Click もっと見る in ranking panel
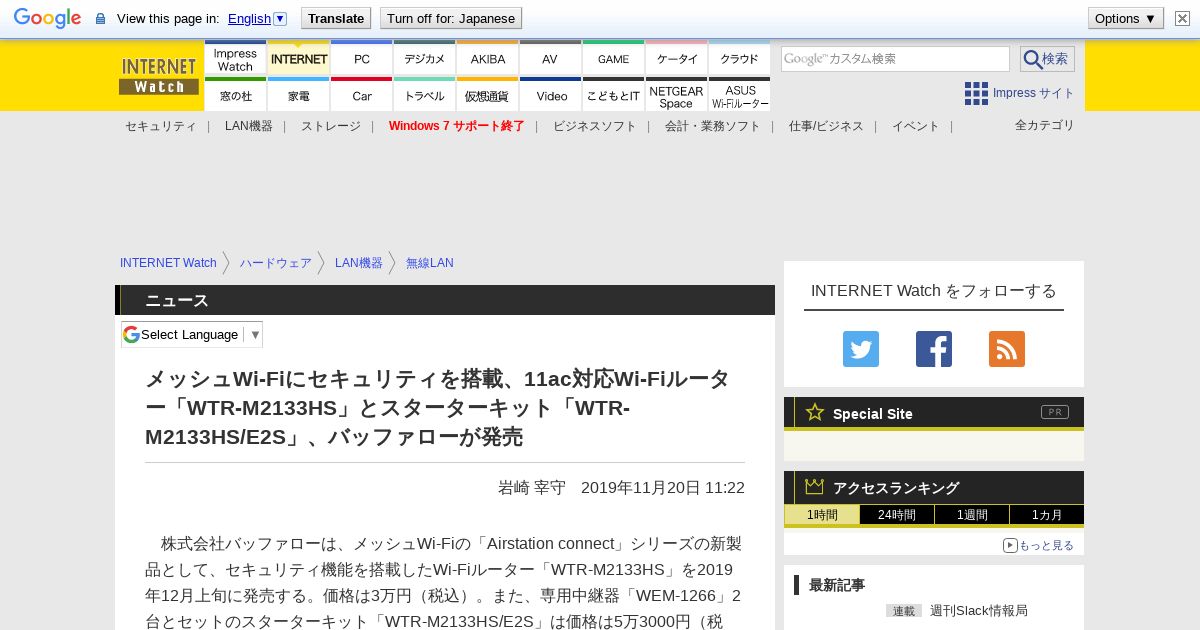The image size is (1200, 630). tap(1039, 545)
